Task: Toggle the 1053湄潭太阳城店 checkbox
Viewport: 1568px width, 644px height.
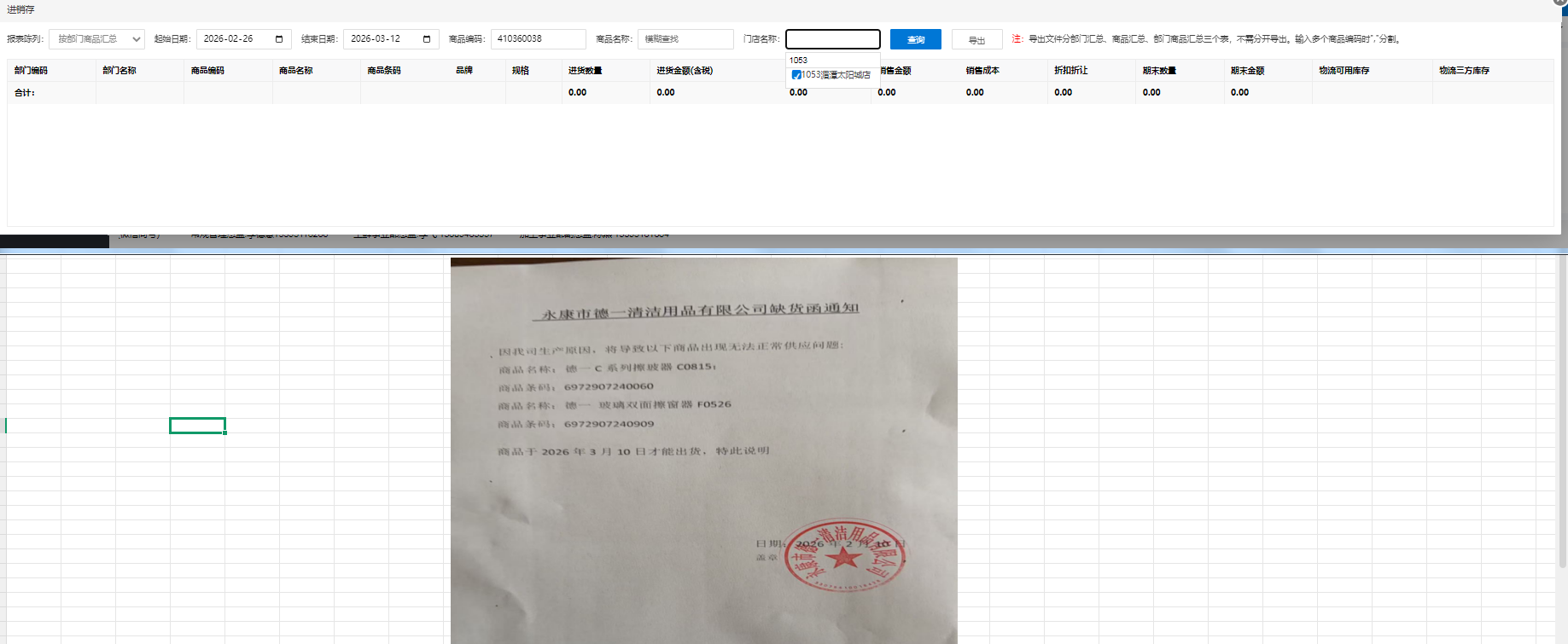Action: (796, 75)
